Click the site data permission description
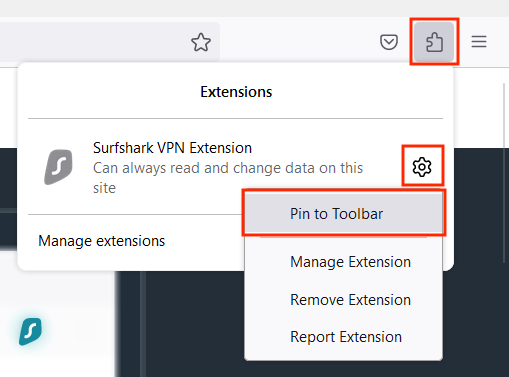This screenshot has width=509, height=377. pos(228,178)
